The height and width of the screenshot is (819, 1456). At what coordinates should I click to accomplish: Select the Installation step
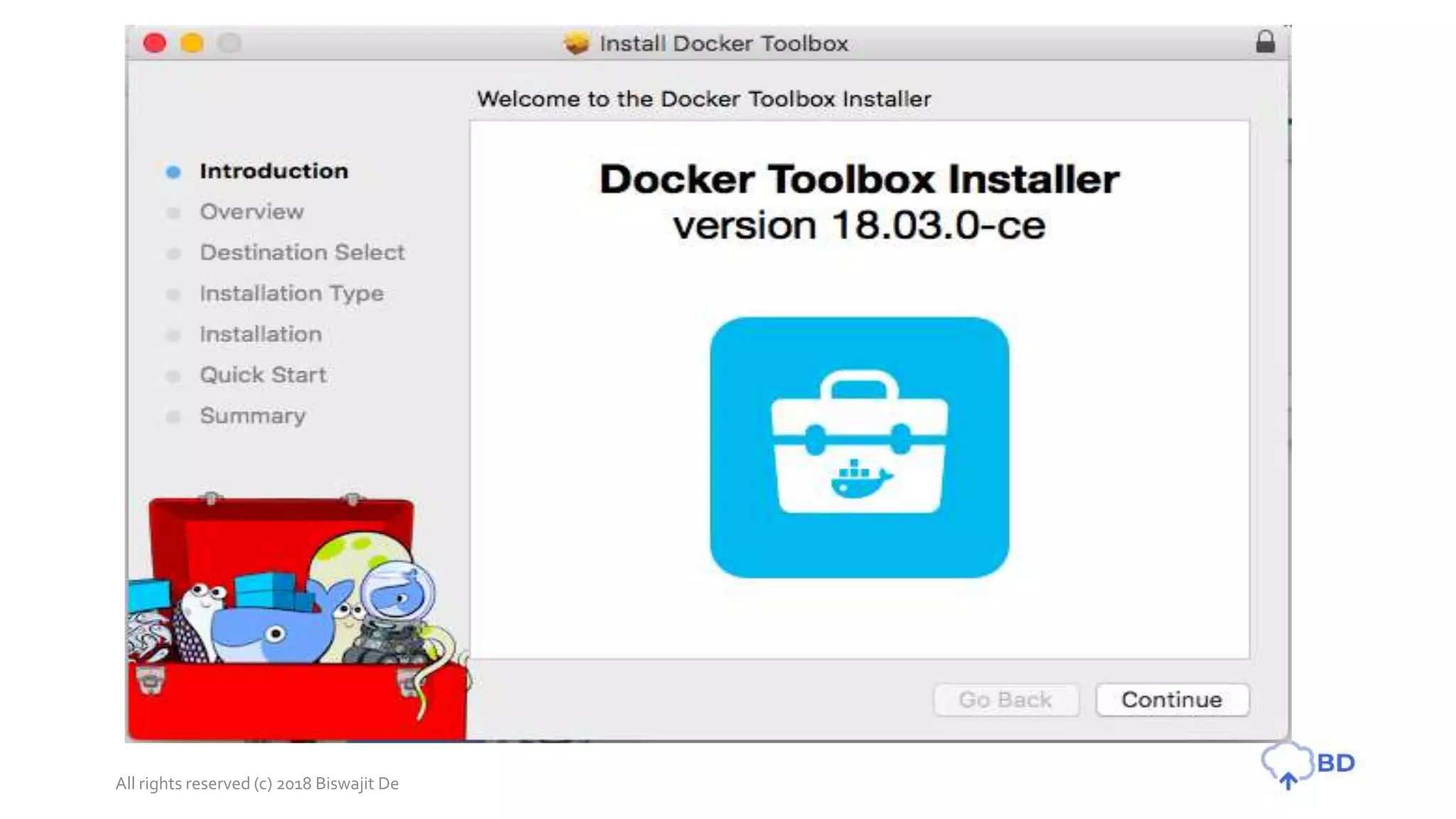tap(261, 333)
